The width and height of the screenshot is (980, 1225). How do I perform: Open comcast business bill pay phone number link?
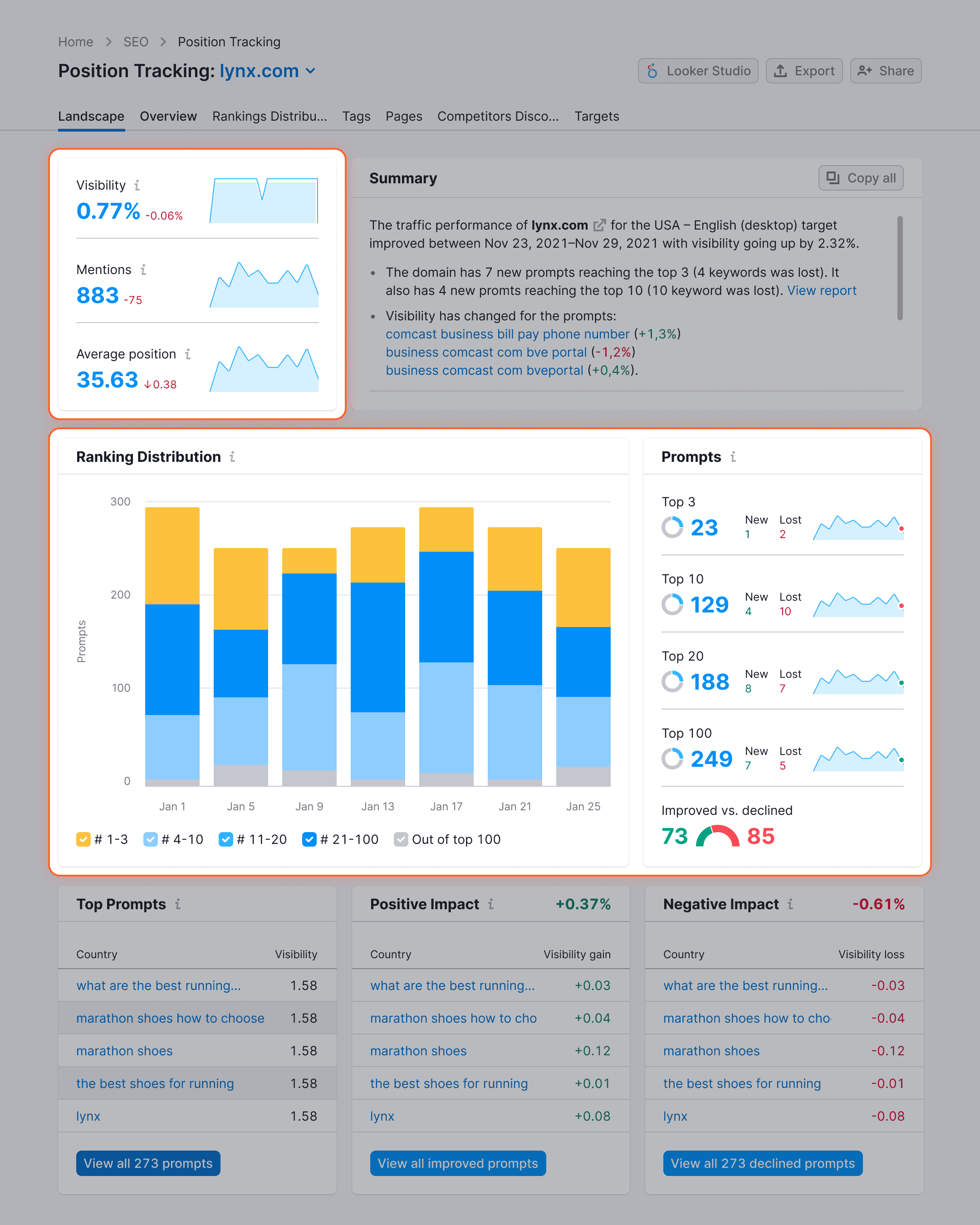pos(507,334)
